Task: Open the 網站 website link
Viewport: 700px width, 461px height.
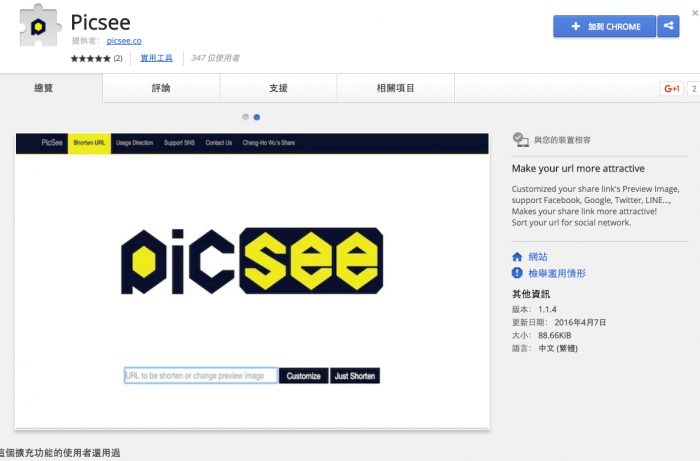Action: [538, 257]
